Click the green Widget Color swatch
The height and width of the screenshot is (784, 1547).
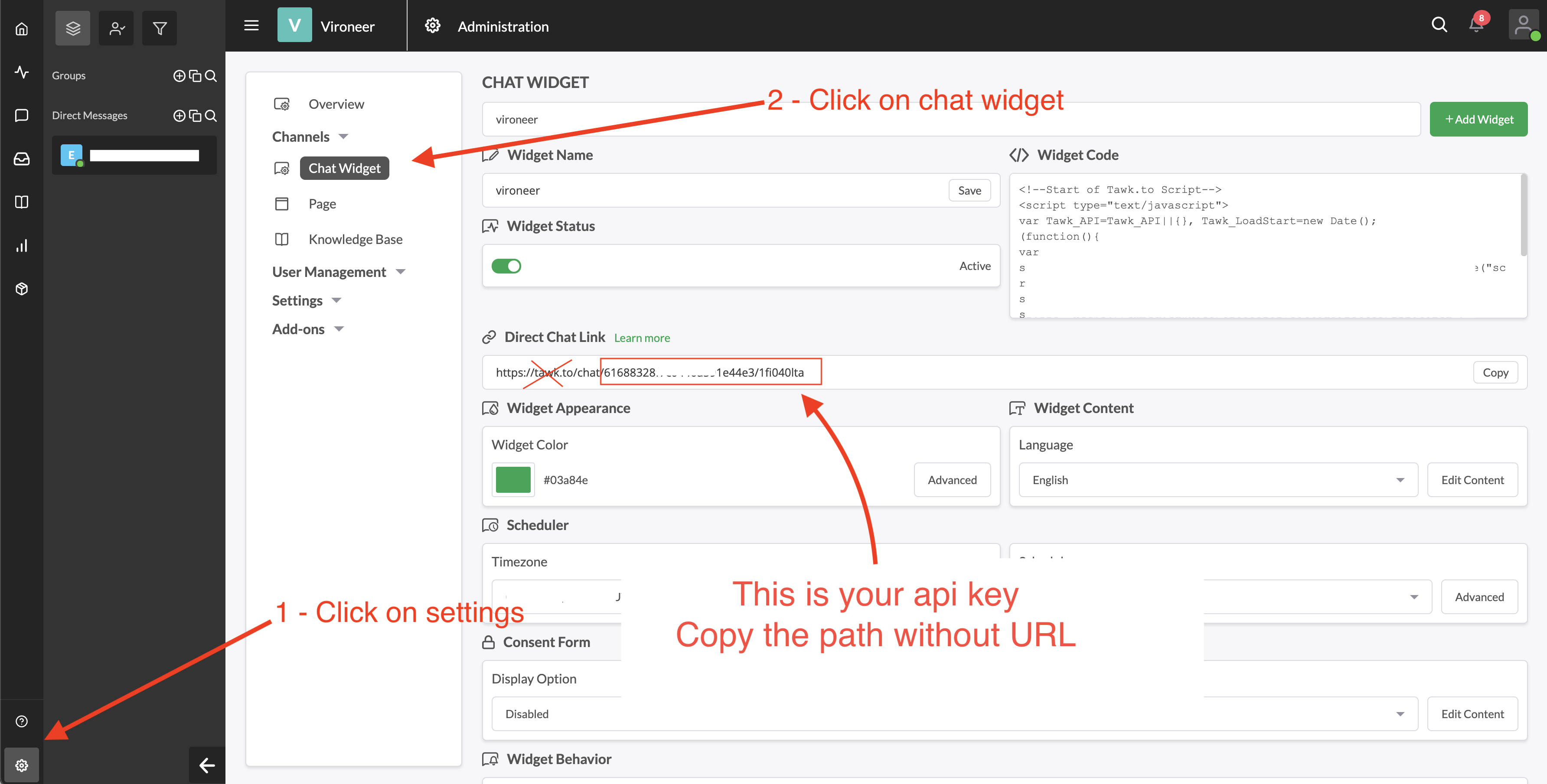(x=513, y=480)
